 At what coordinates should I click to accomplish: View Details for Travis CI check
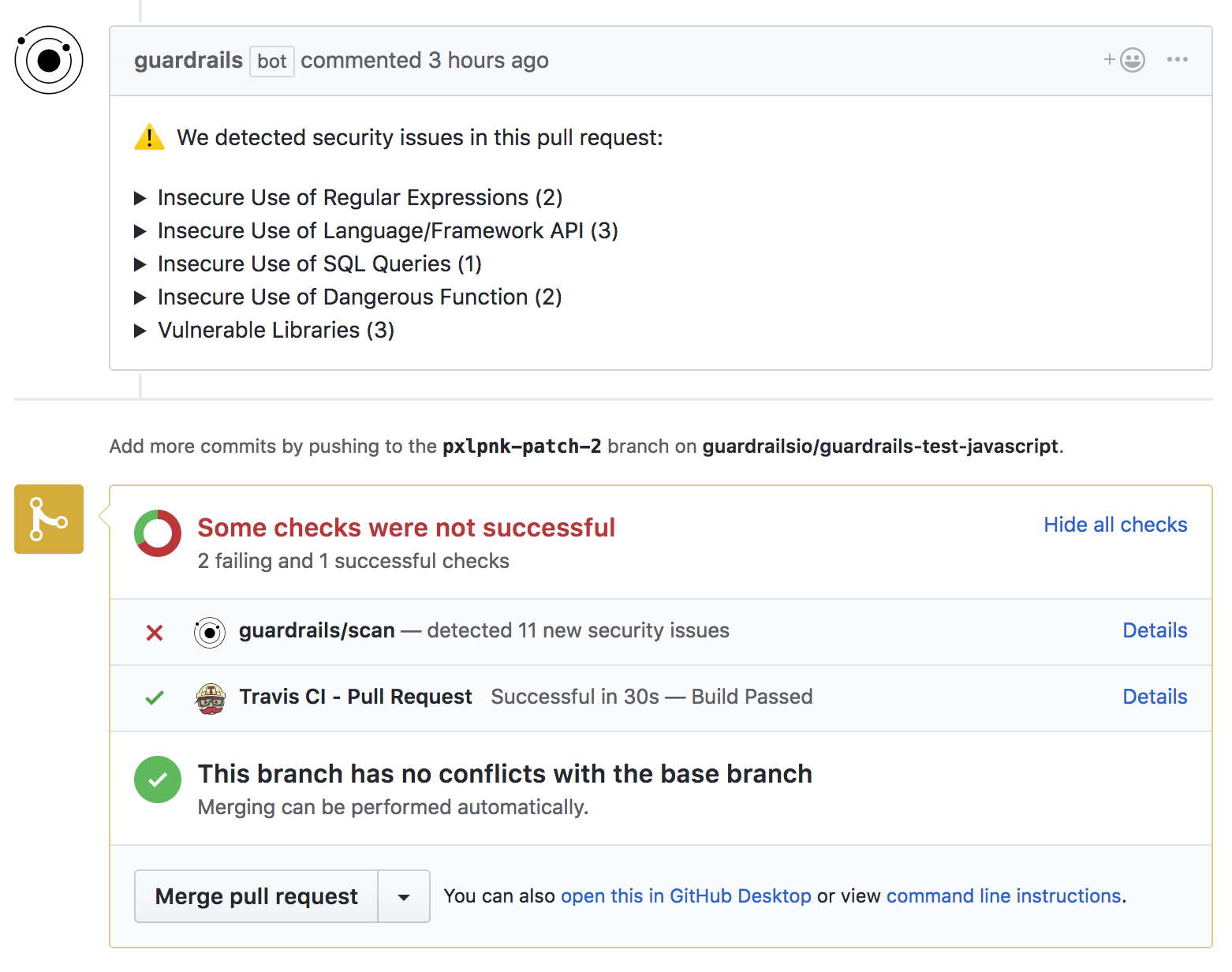tap(1155, 697)
